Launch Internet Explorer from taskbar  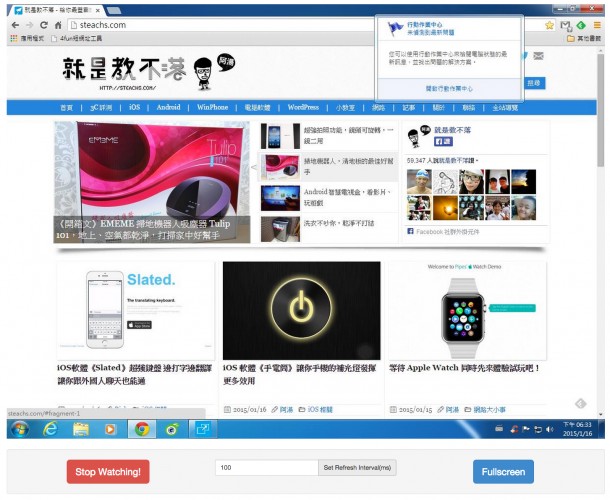(x=51, y=429)
